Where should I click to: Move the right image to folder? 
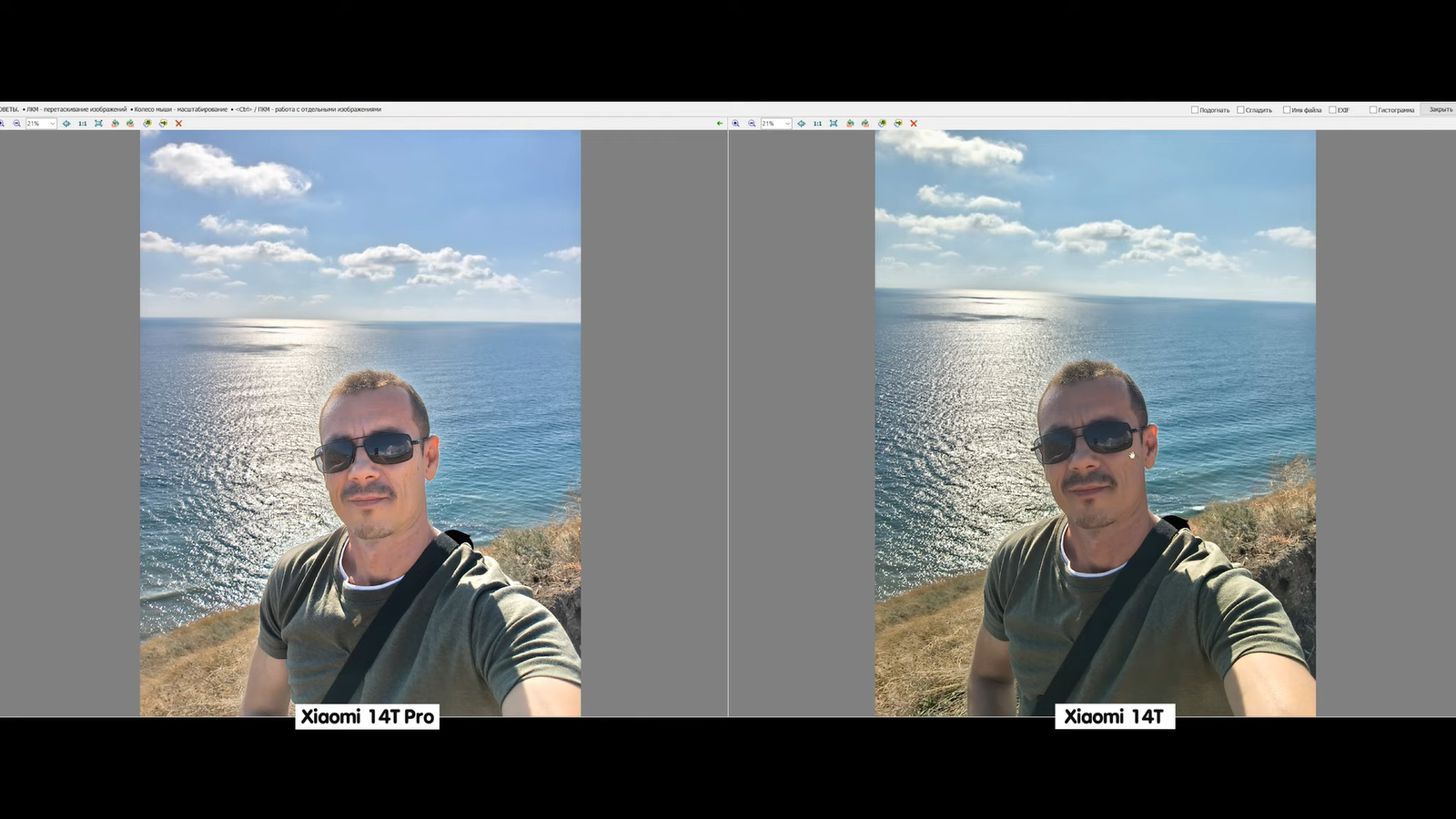coord(898,124)
